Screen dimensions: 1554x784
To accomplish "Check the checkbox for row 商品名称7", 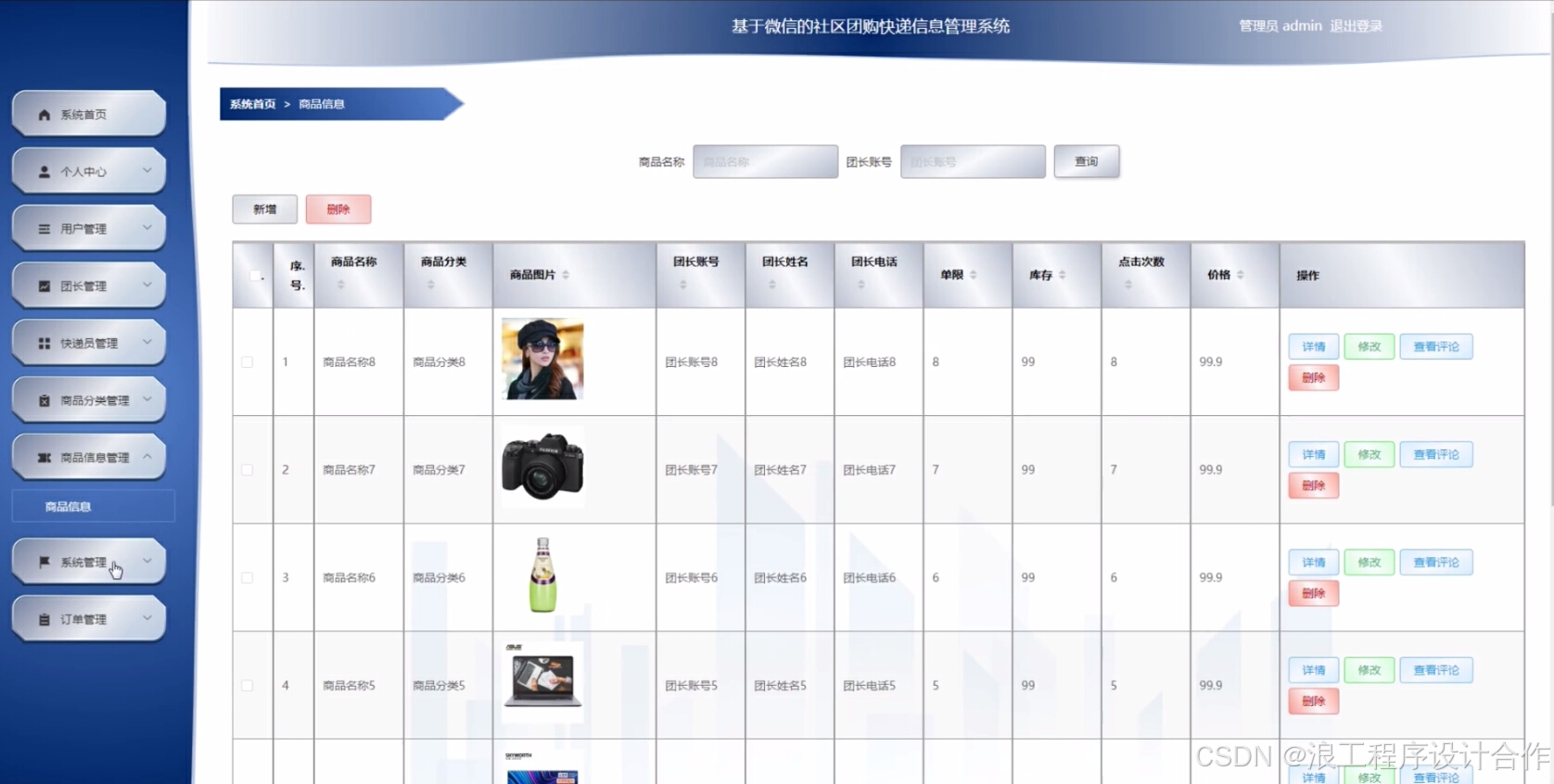I will coord(247,470).
